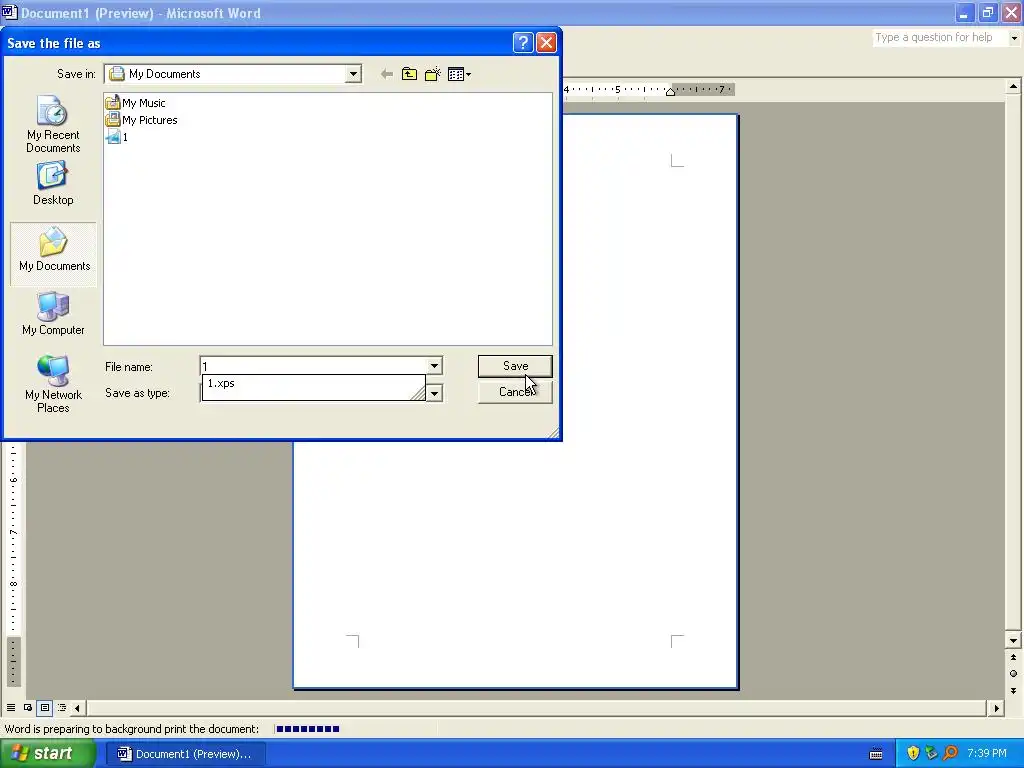Select the My Pictures folder
Screen dimensions: 1024x768
click(x=142, y=120)
